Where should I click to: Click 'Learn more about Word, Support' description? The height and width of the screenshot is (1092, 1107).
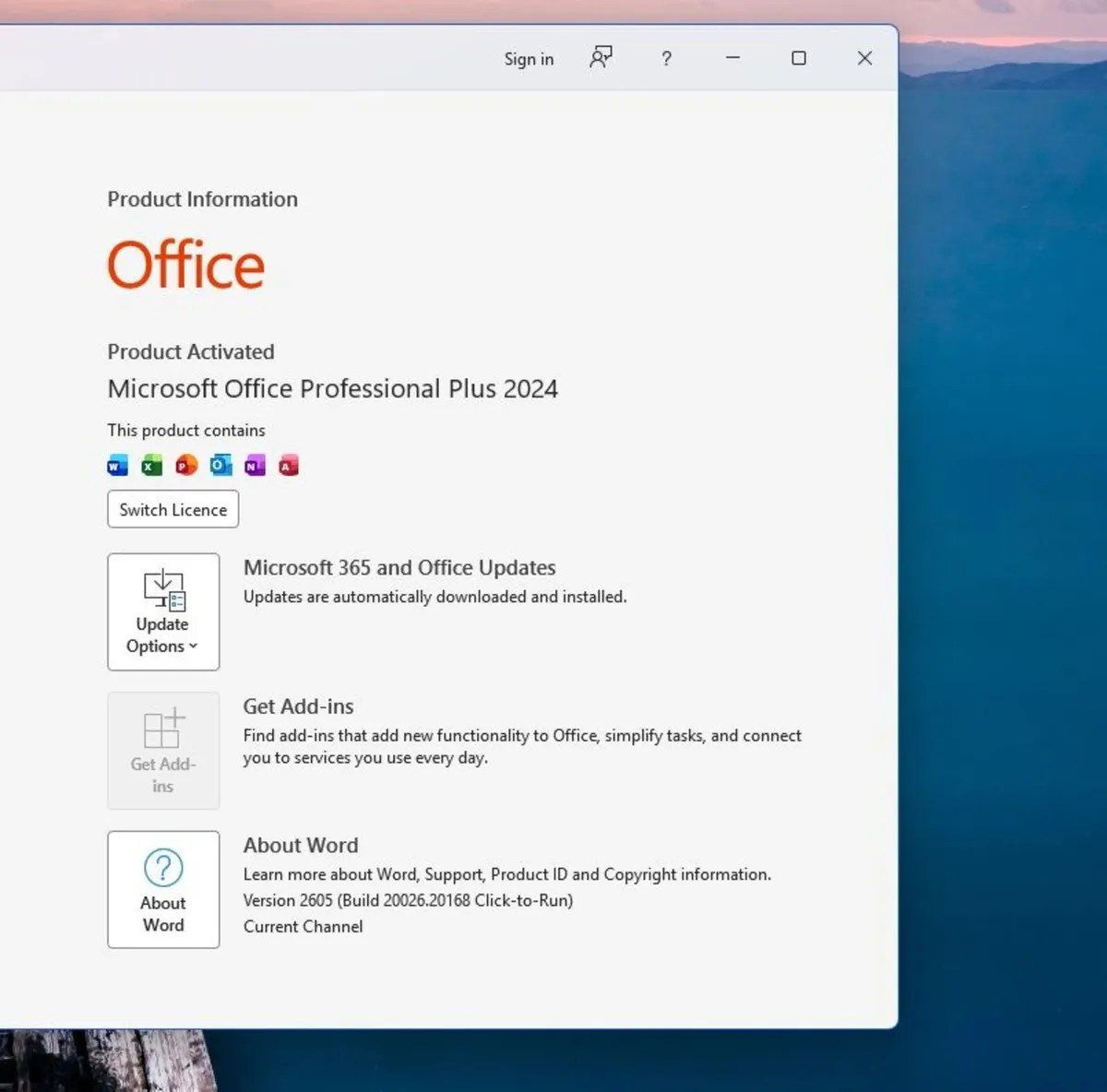coord(507,874)
